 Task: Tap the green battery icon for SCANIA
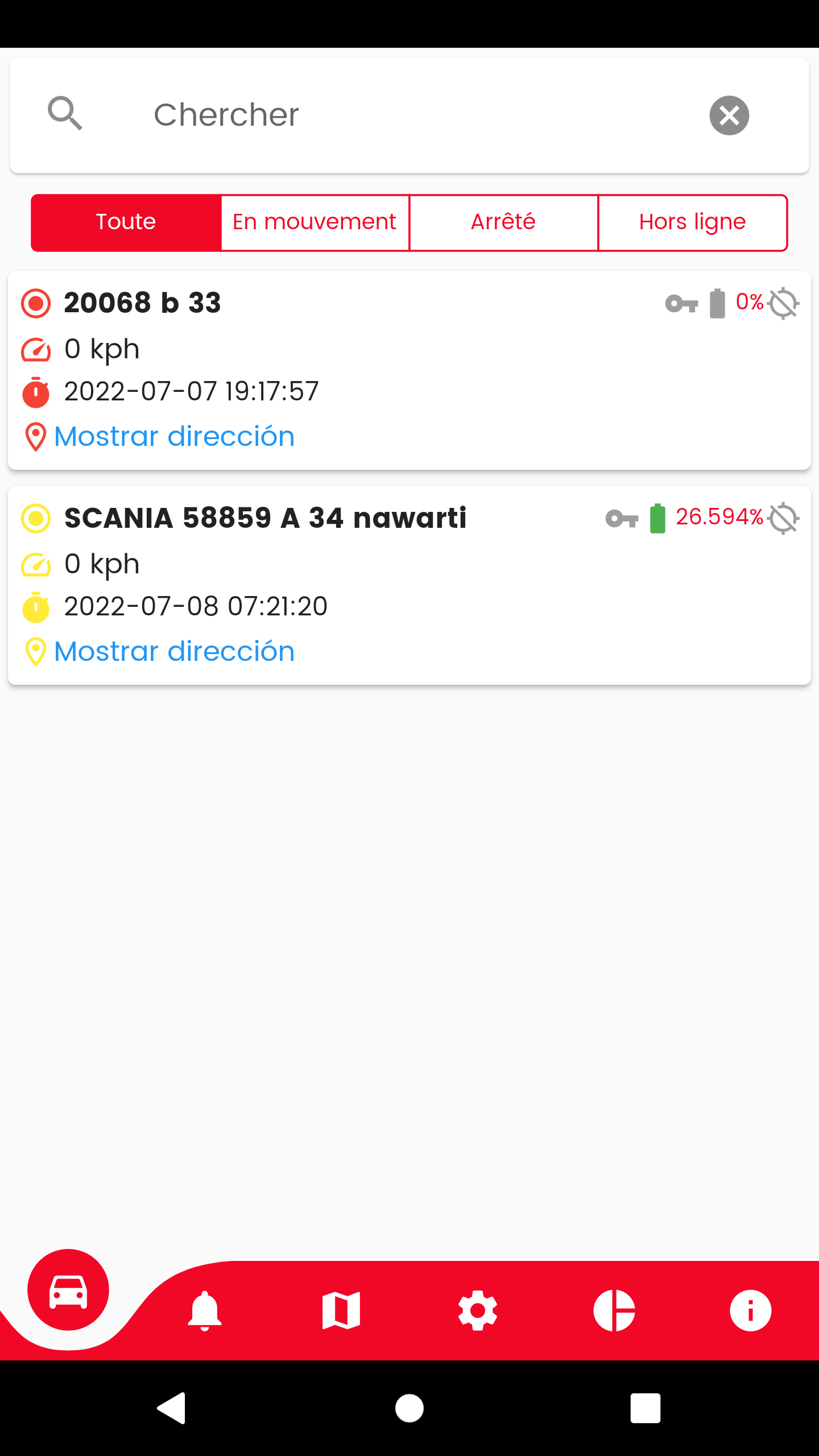(x=657, y=519)
